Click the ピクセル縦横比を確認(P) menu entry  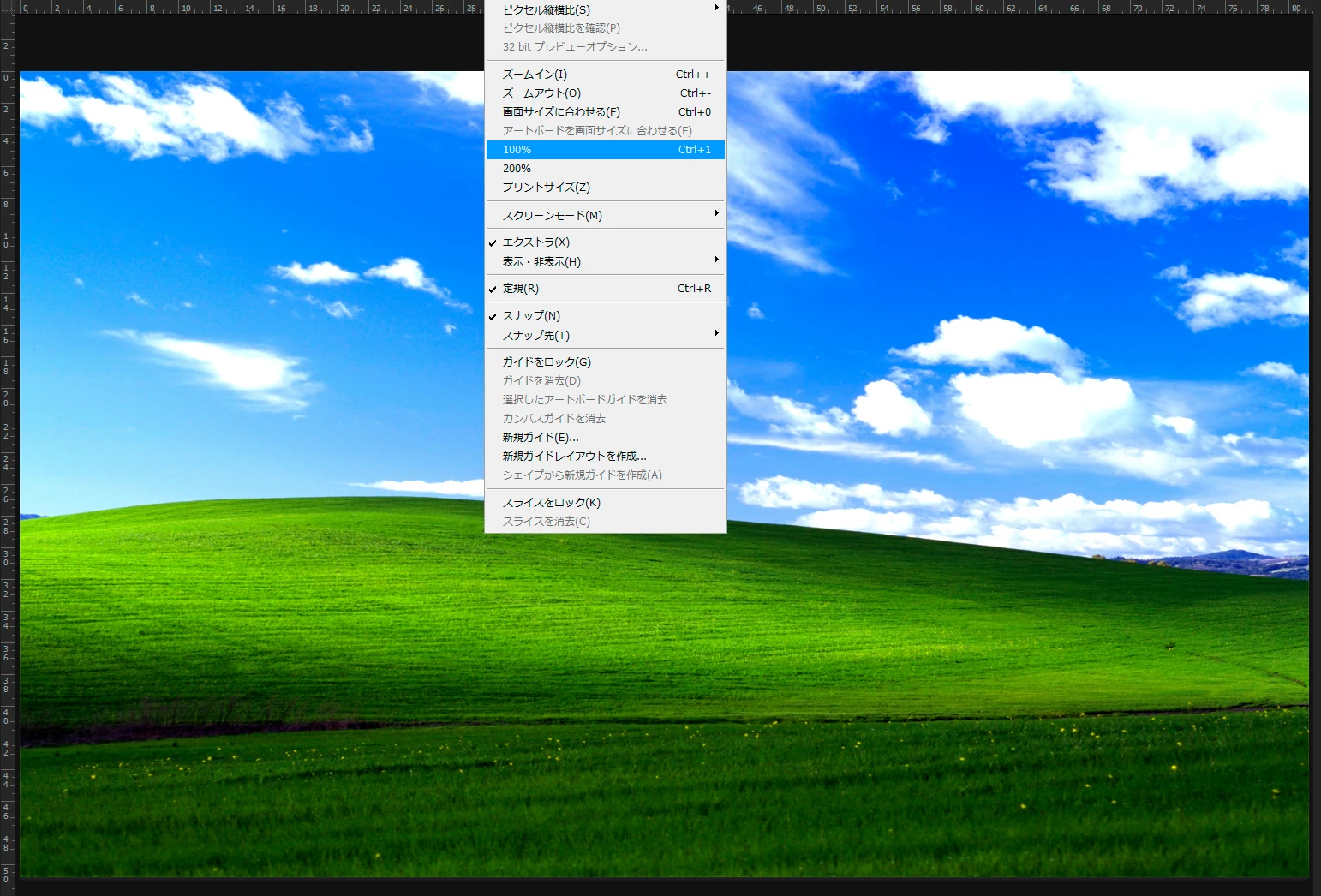[606, 28]
